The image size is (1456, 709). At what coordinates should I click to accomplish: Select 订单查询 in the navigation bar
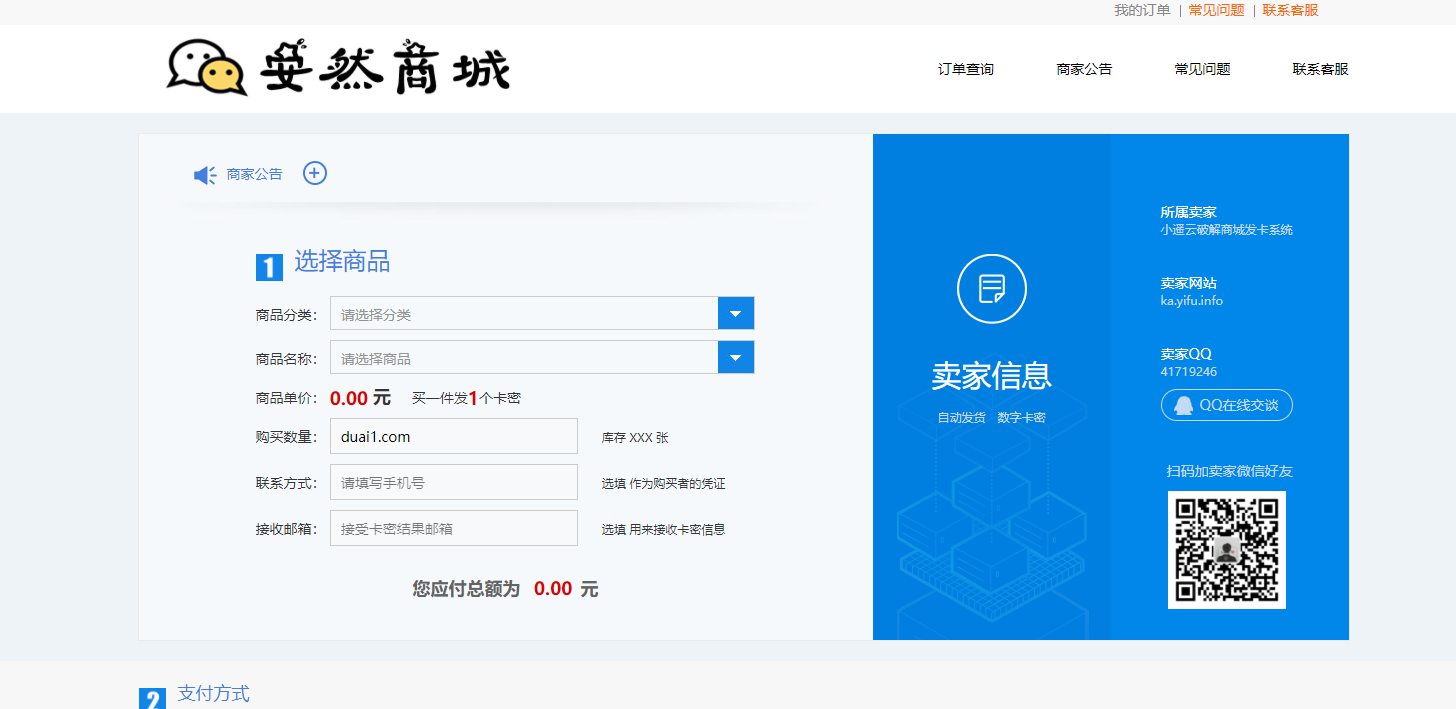(964, 68)
